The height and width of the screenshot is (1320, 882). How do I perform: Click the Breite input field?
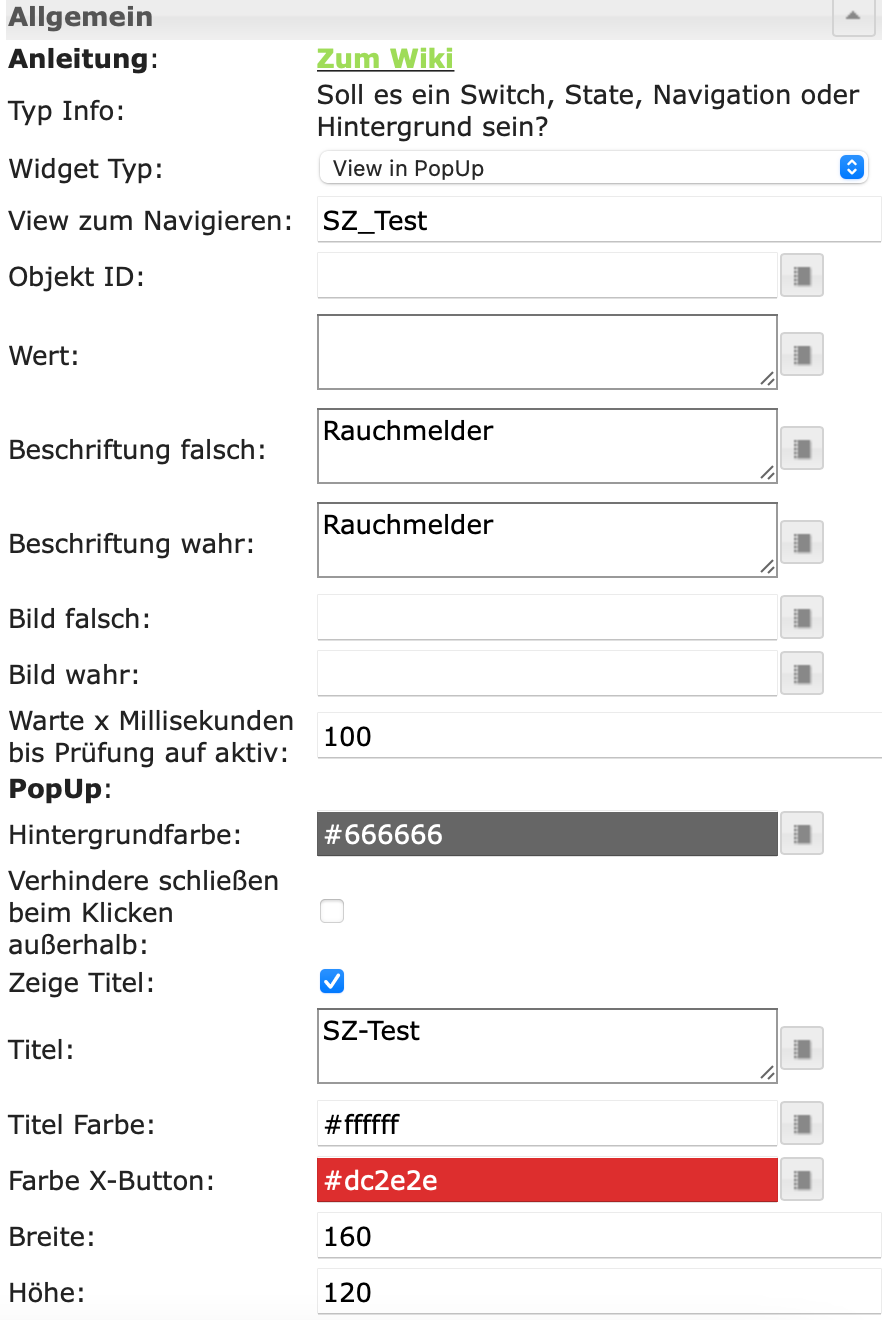coord(598,1237)
